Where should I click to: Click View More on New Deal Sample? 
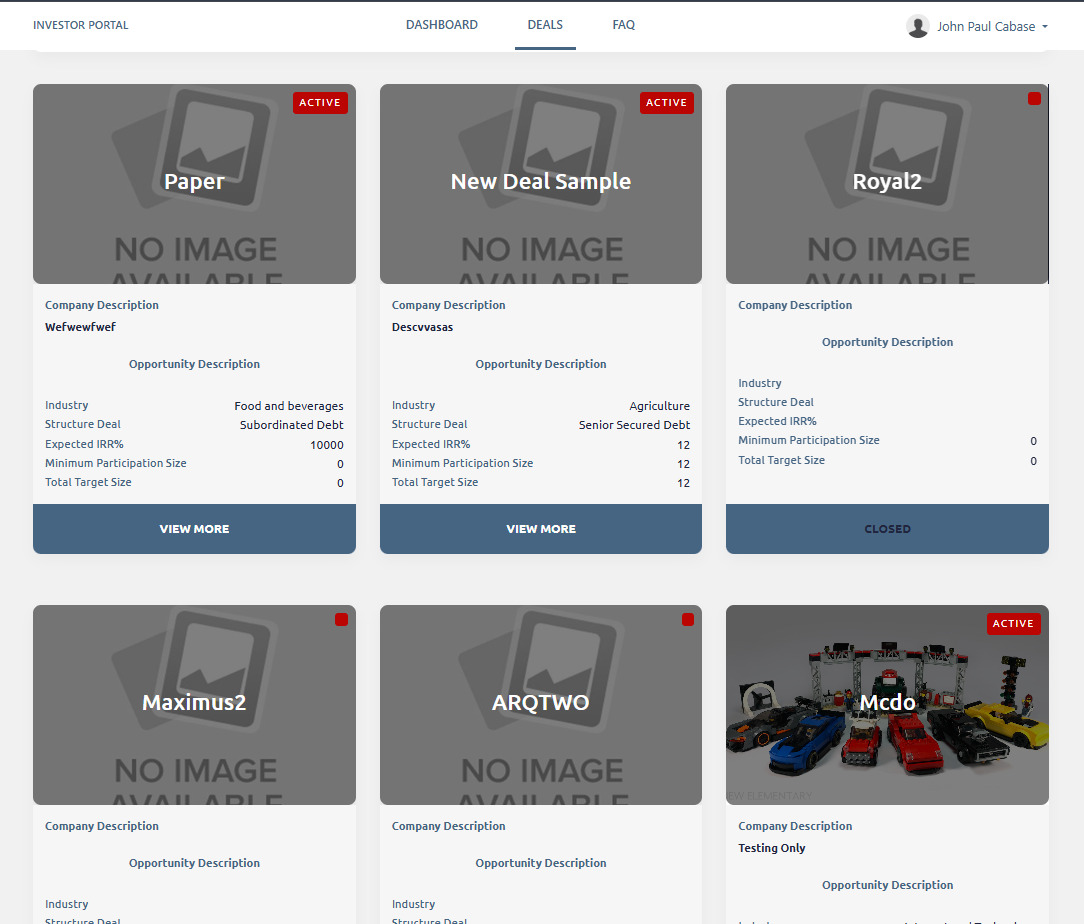tap(541, 529)
